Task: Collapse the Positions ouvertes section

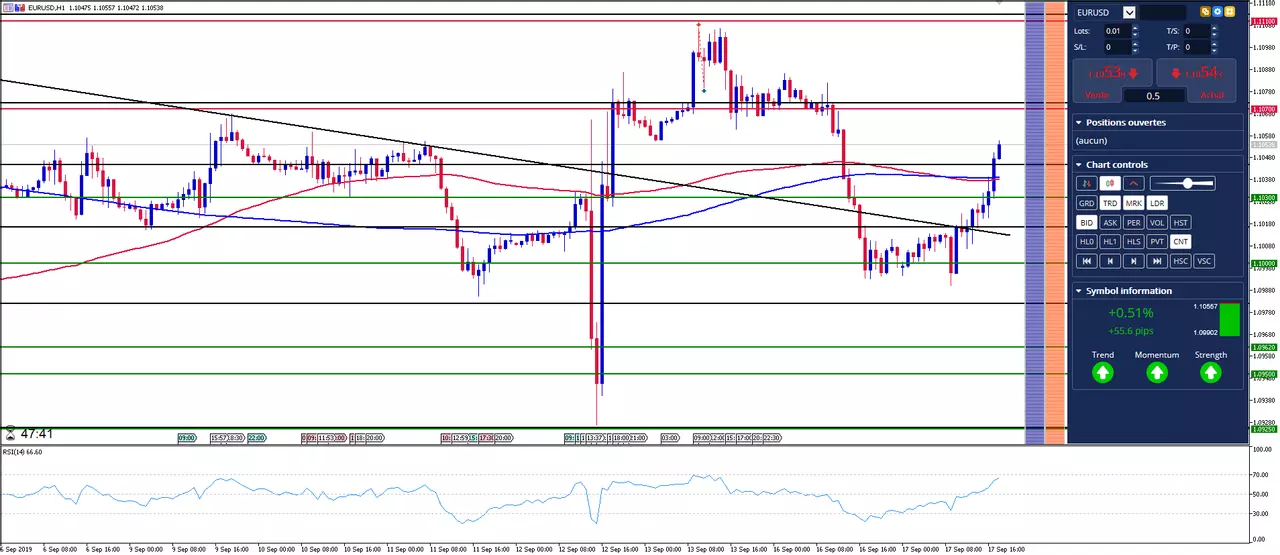Action: pyautogui.click(x=1079, y=122)
